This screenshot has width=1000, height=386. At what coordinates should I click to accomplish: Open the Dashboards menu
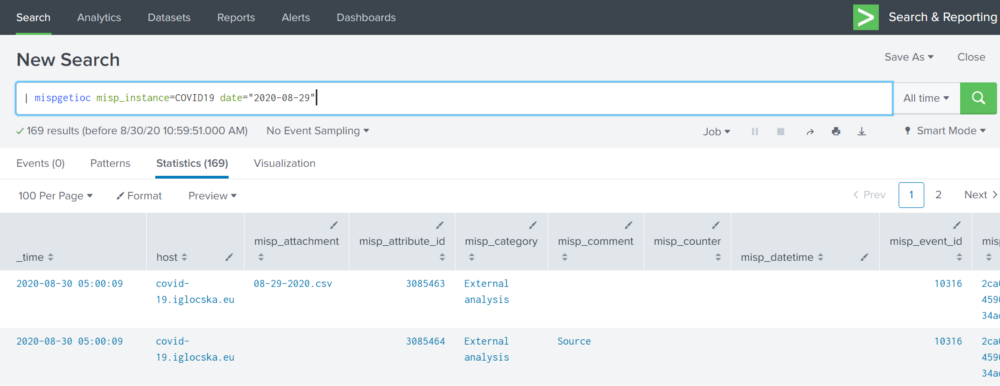click(366, 18)
